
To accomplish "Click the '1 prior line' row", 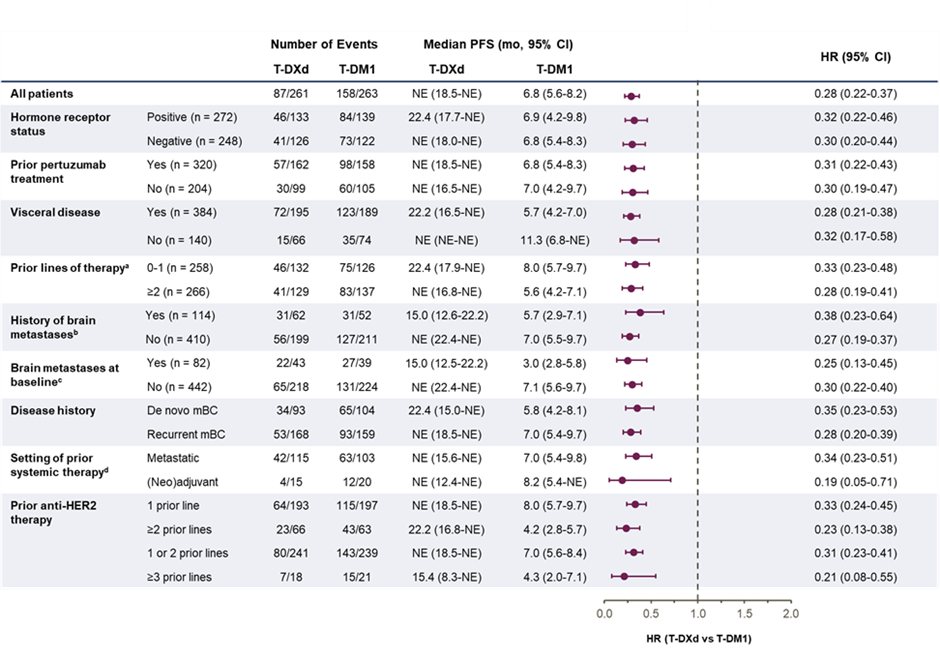I will [x=173, y=505].
